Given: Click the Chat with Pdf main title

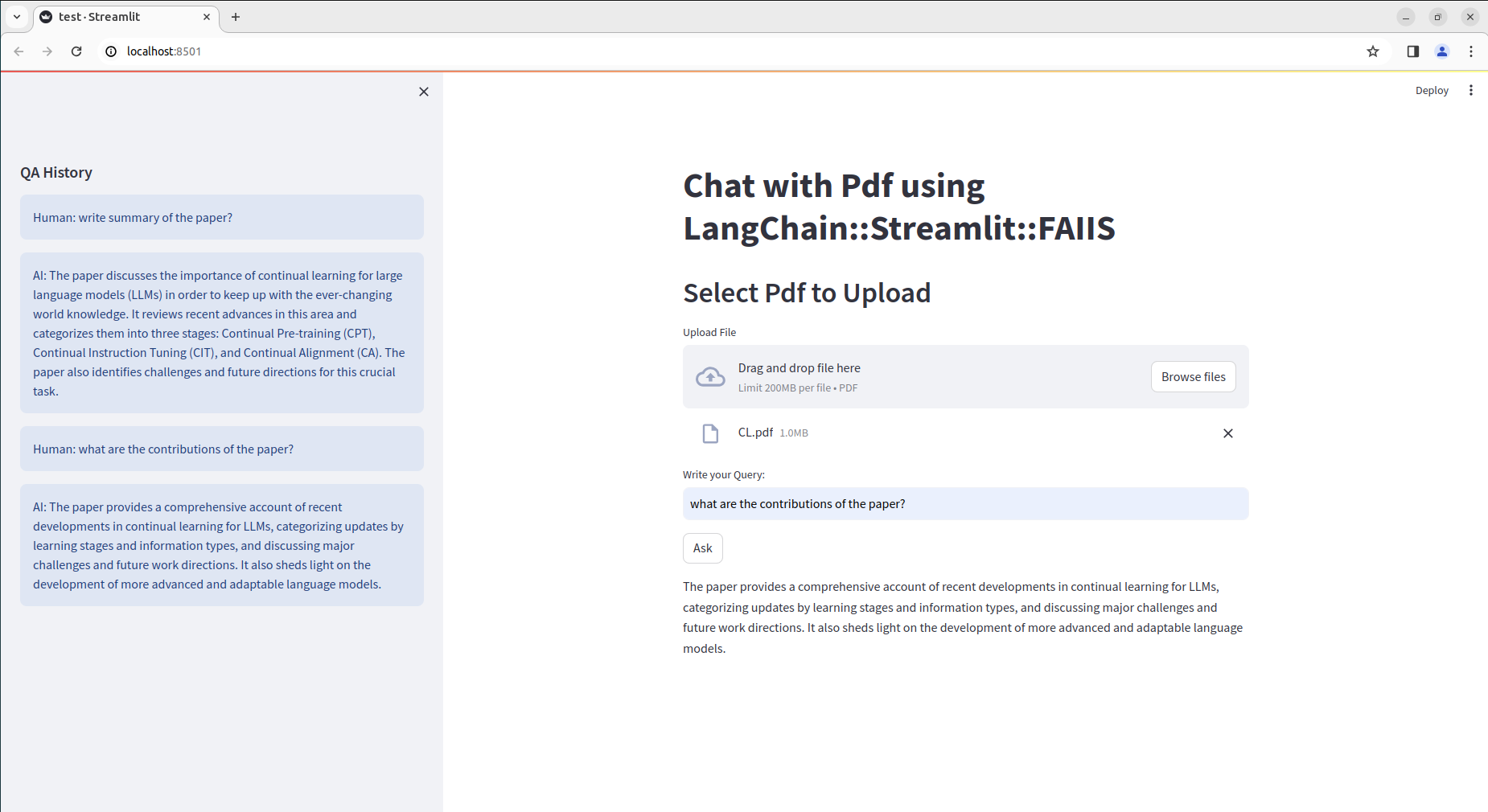Looking at the screenshot, I should (x=899, y=207).
